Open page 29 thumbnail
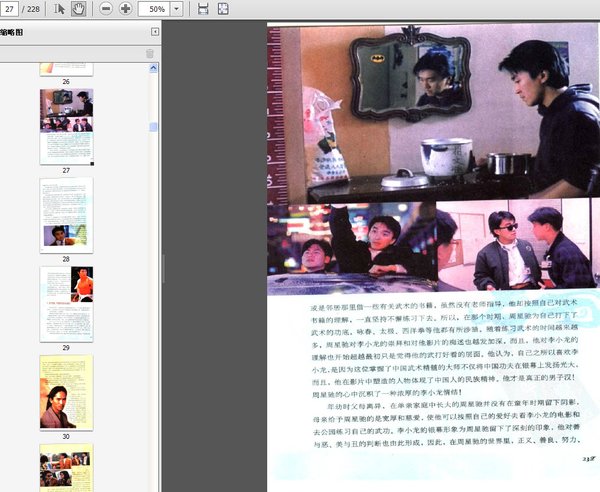 (67, 304)
